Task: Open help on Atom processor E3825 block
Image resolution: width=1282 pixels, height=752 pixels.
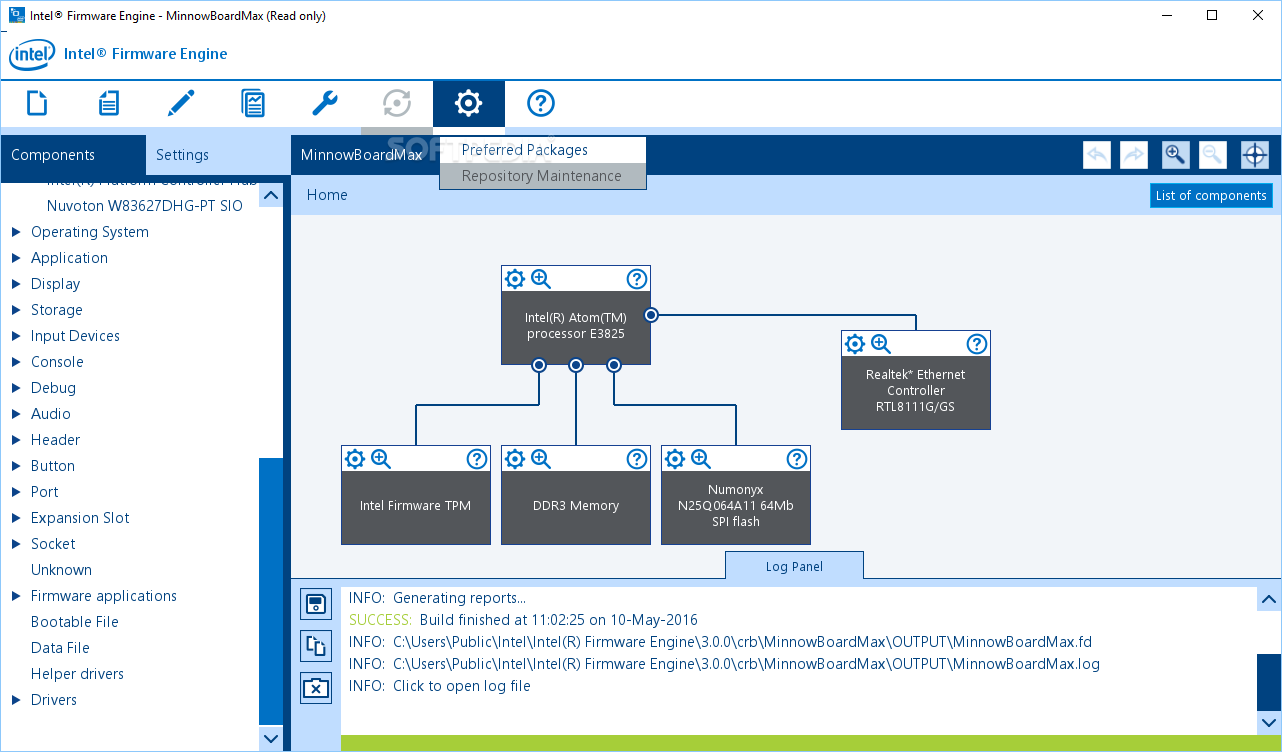Action: [x=637, y=279]
